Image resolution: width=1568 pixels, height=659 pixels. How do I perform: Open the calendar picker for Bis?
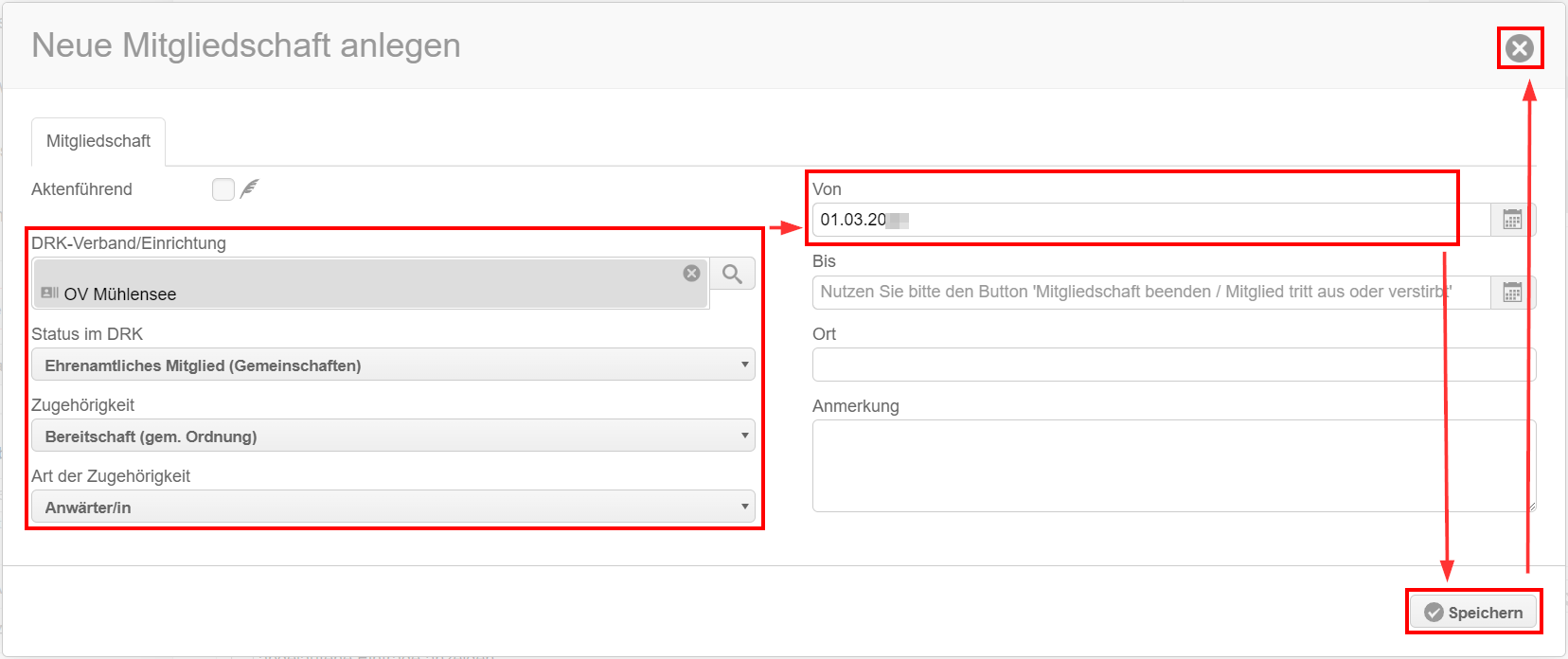(x=1512, y=292)
